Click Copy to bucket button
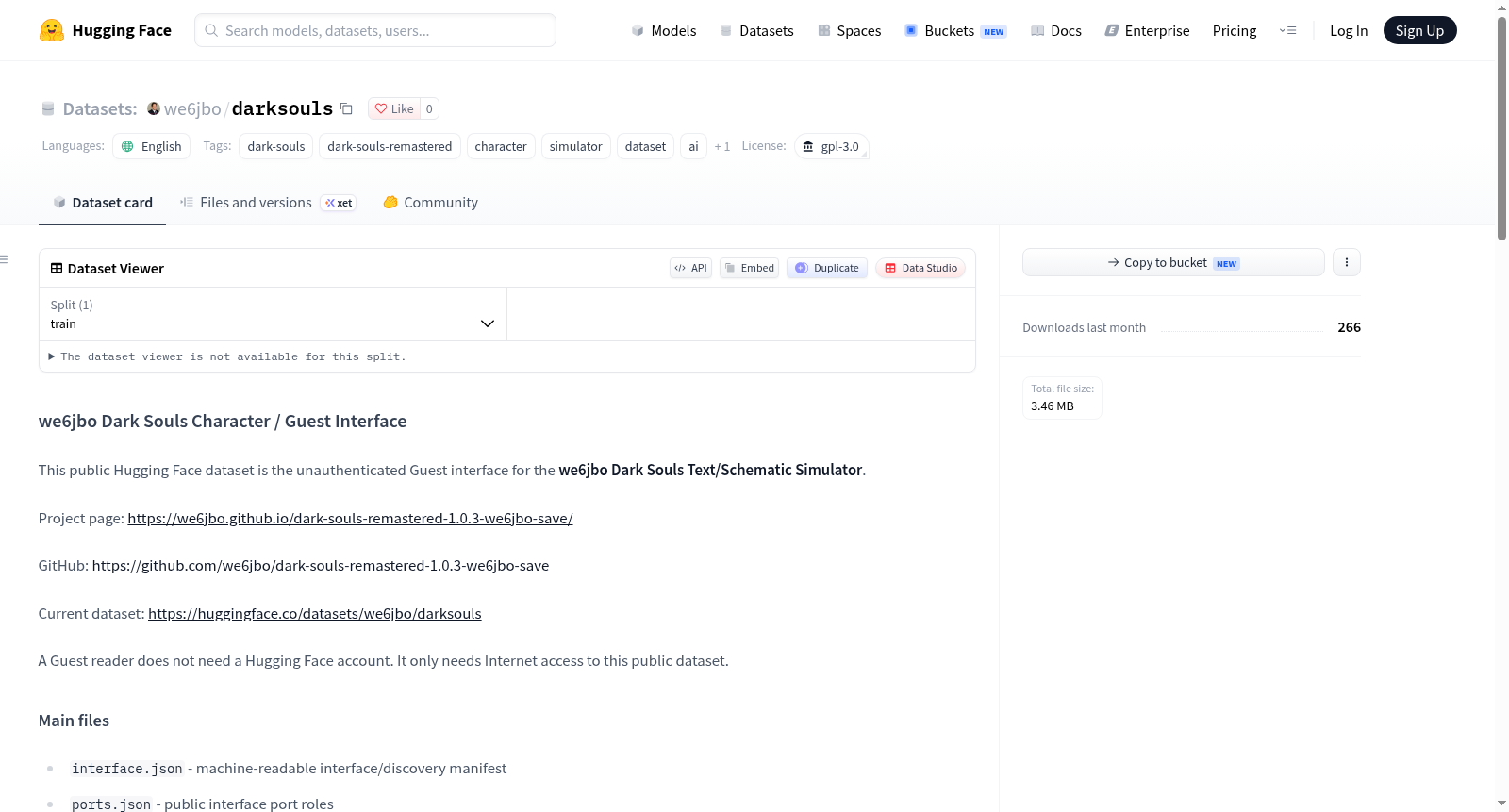1509x812 pixels. (x=1173, y=262)
